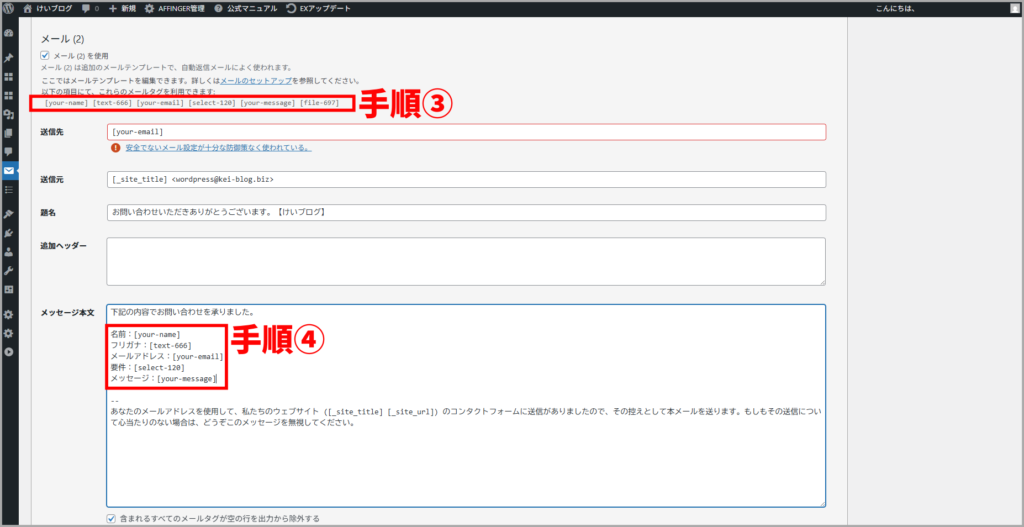Screen dimensions: 1024x527
Task: Open the Contact mail envelope sidebar icon
Action: [9, 170]
